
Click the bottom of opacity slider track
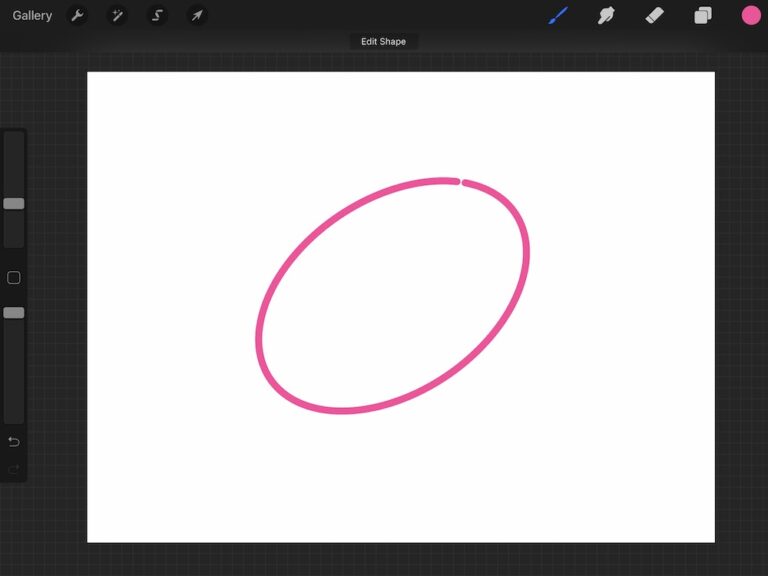pos(14,415)
